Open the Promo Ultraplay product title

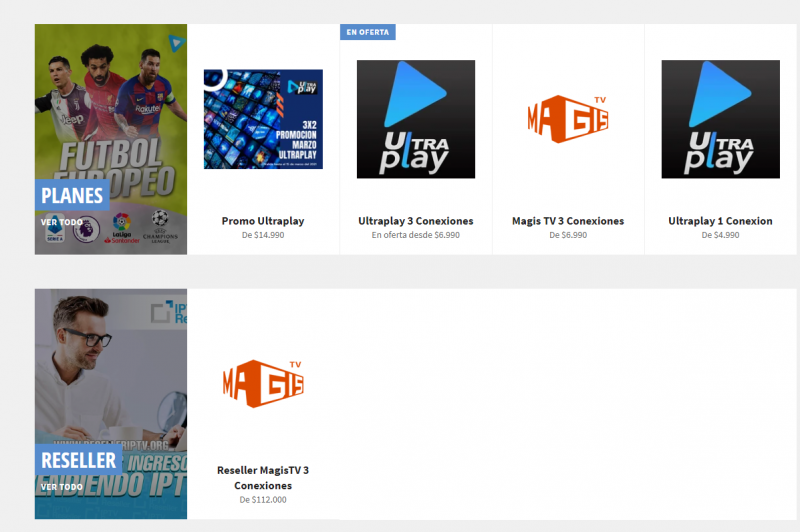[263, 221]
